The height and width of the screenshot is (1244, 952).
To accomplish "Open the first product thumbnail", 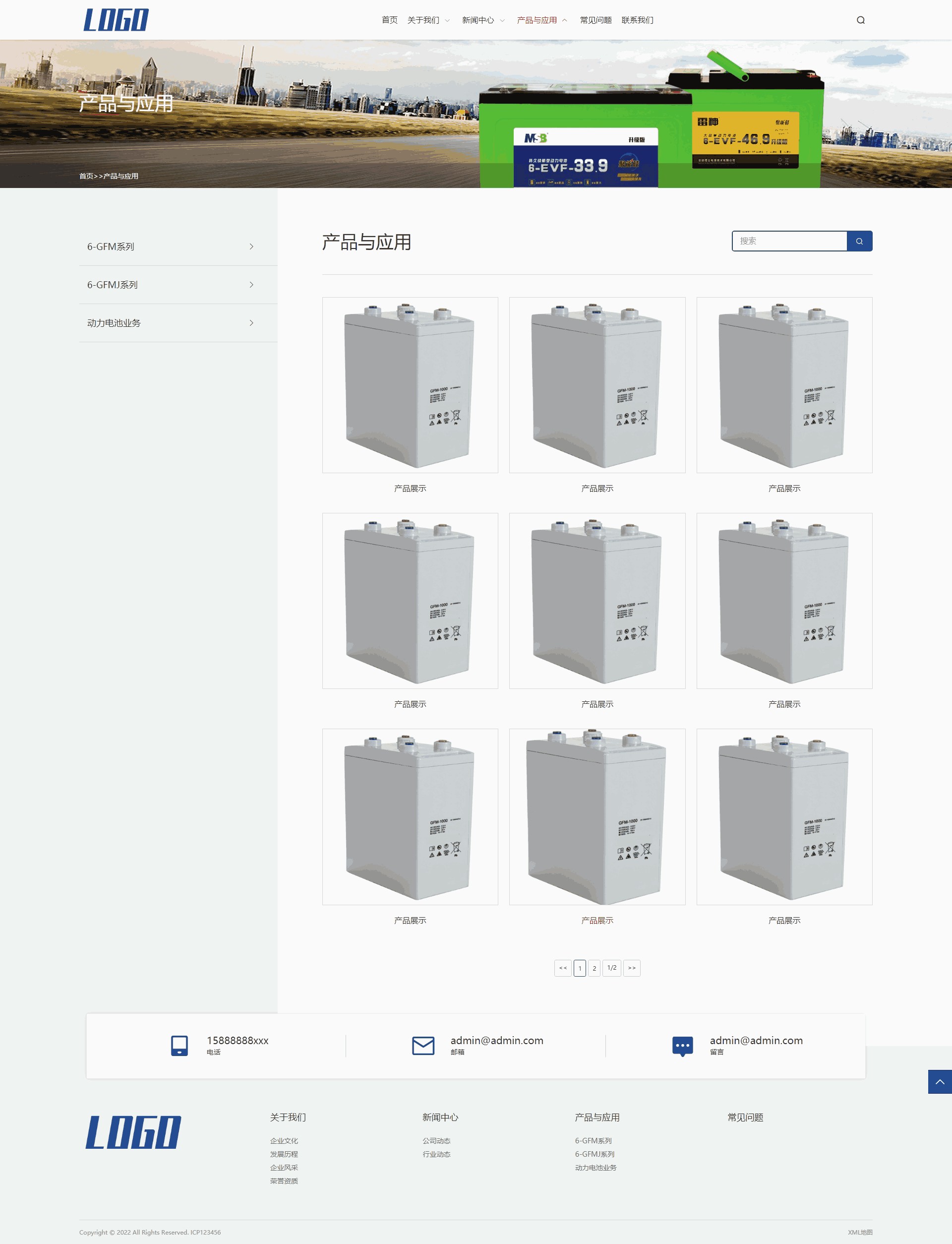I will click(410, 385).
